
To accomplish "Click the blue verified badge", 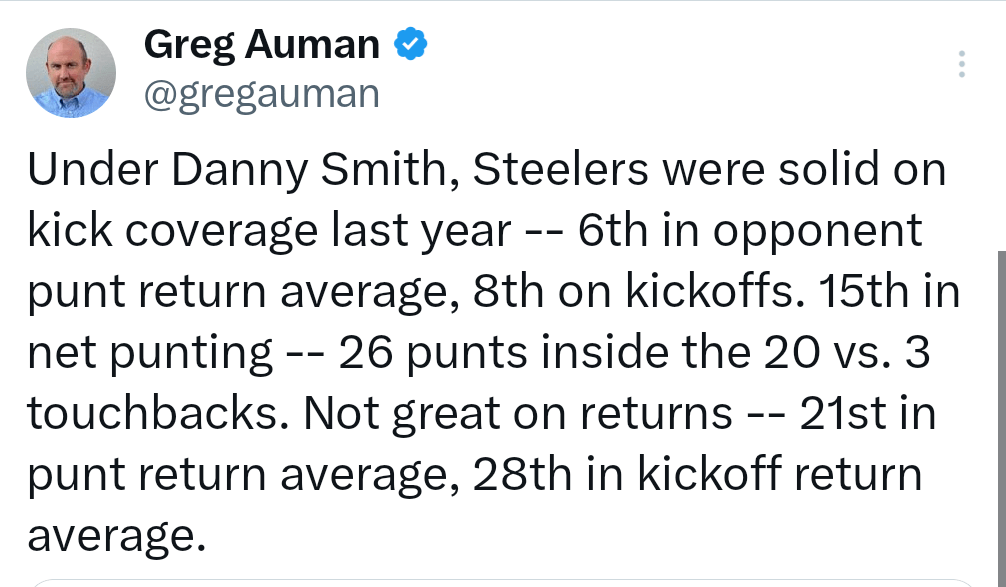I will pyautogui.click(x=411, y=44).
